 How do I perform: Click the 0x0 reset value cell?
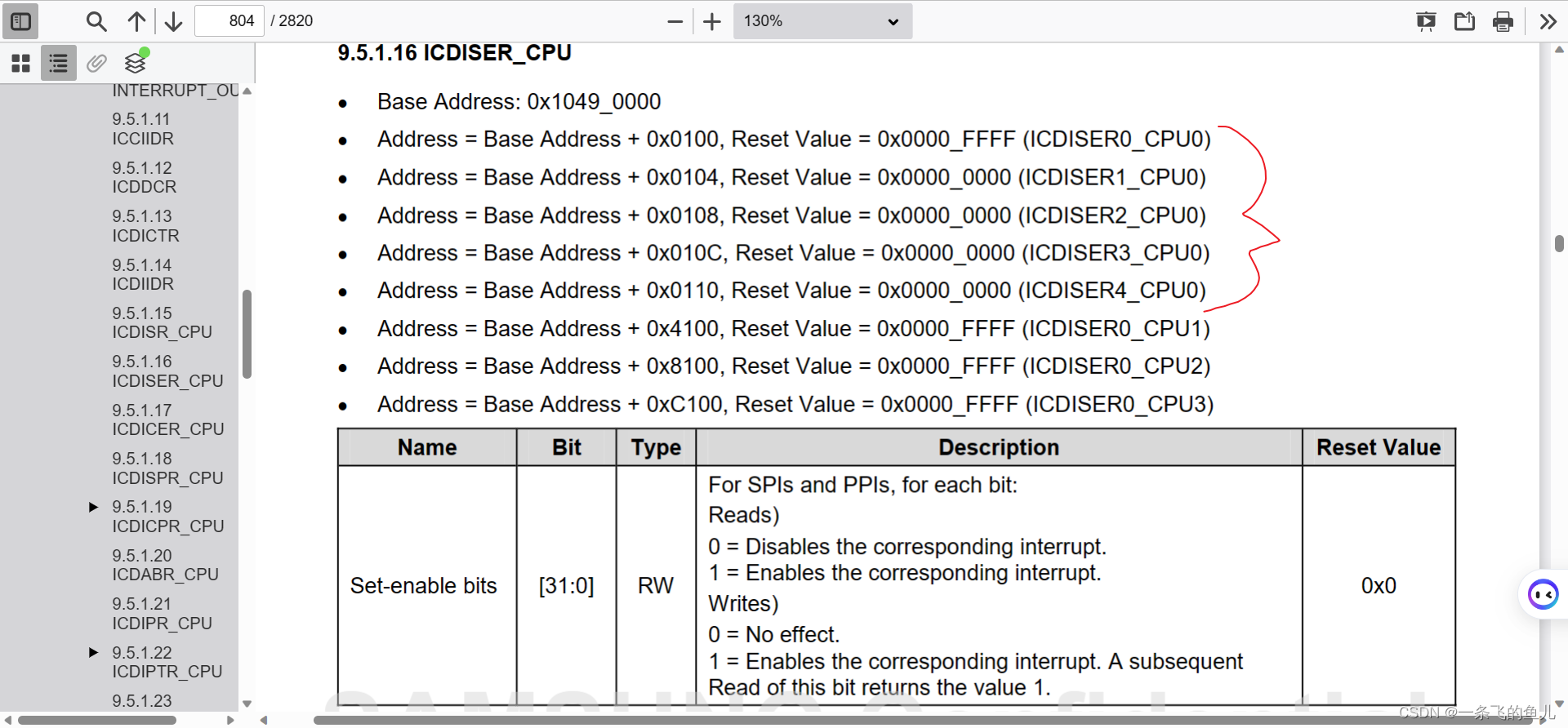(x=1379, y=586)
